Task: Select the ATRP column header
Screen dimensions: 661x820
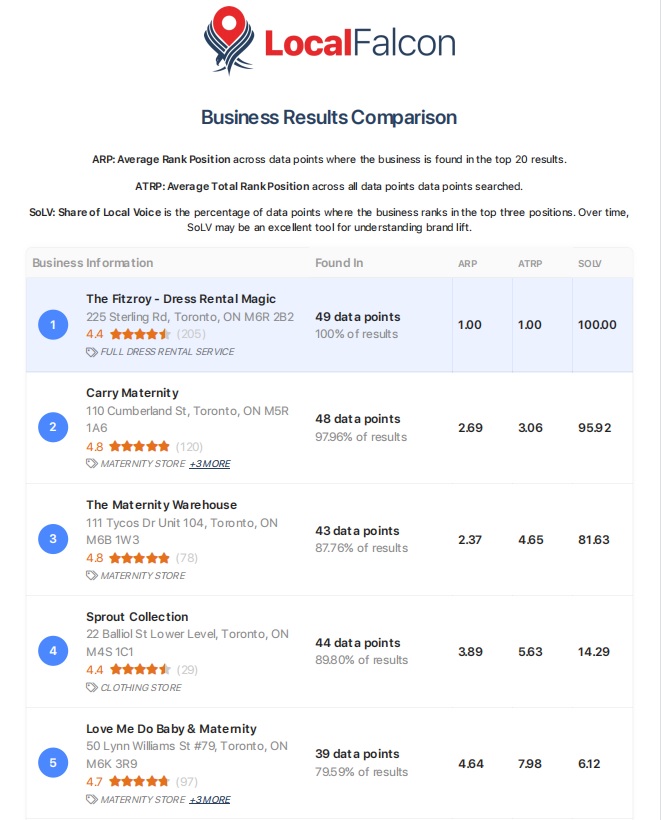Action: (530, 264)
